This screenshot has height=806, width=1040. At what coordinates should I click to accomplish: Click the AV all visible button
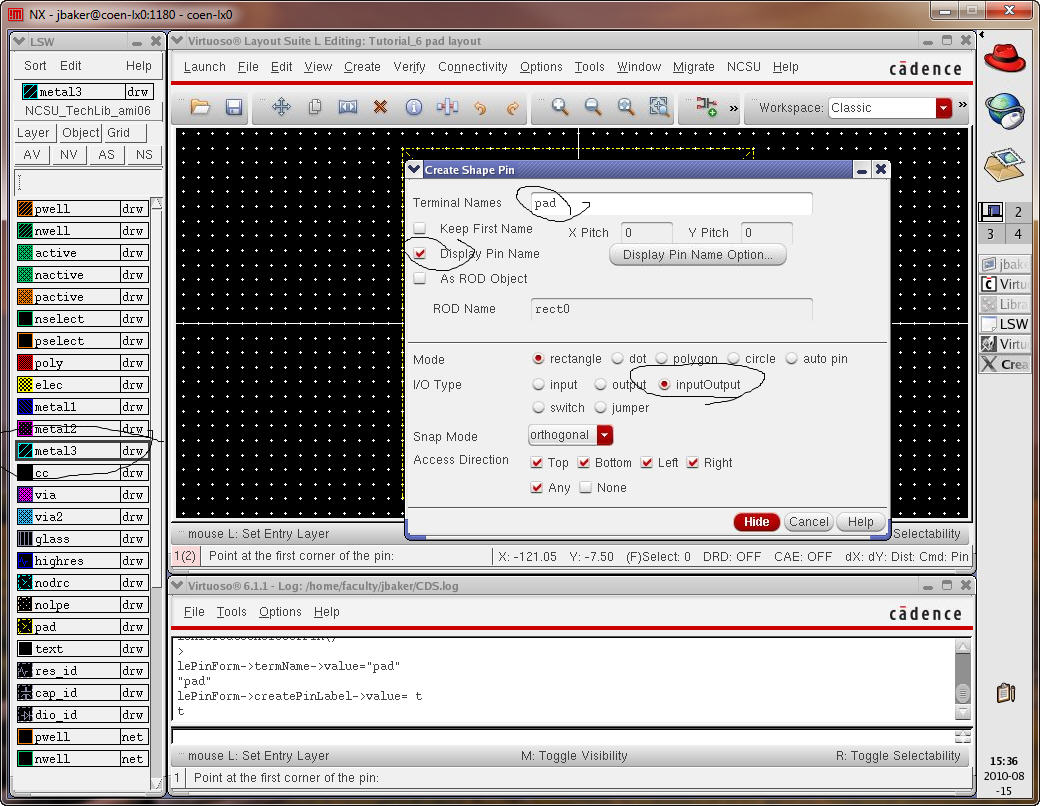pos(32,155)
